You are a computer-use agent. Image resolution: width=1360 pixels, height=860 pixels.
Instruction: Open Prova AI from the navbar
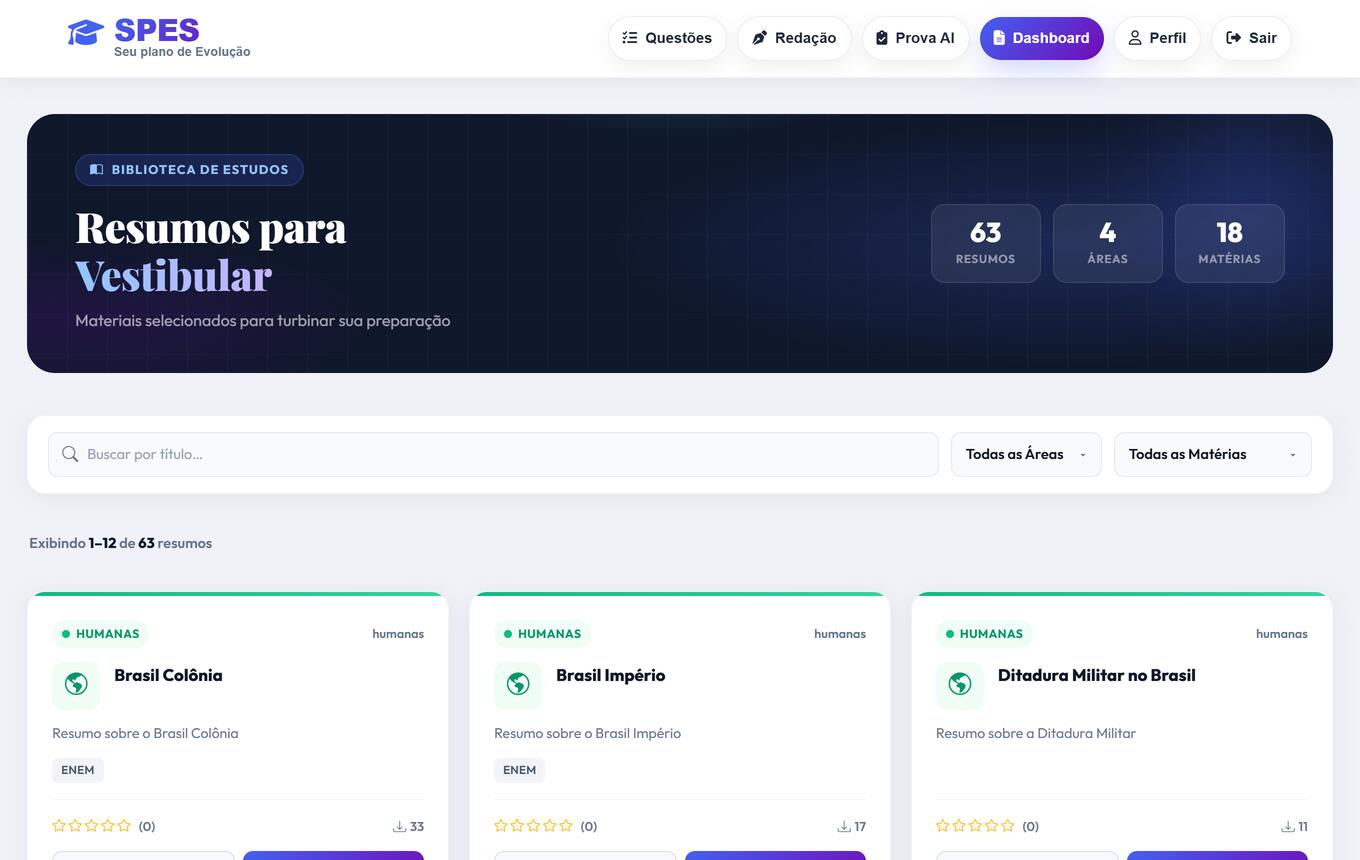click(x=915, y=38)
